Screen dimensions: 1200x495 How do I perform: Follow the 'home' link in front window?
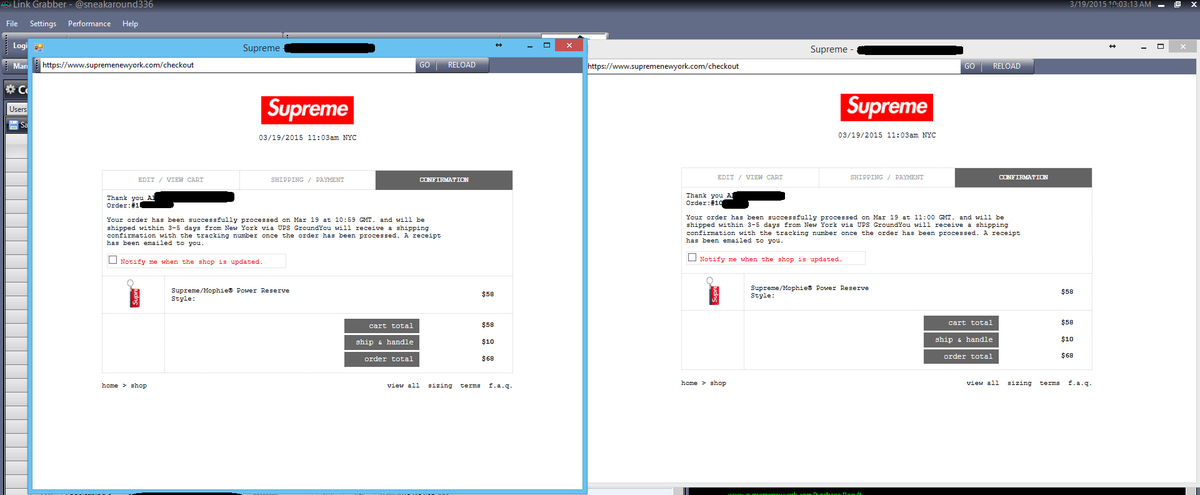tap(111, 385)
